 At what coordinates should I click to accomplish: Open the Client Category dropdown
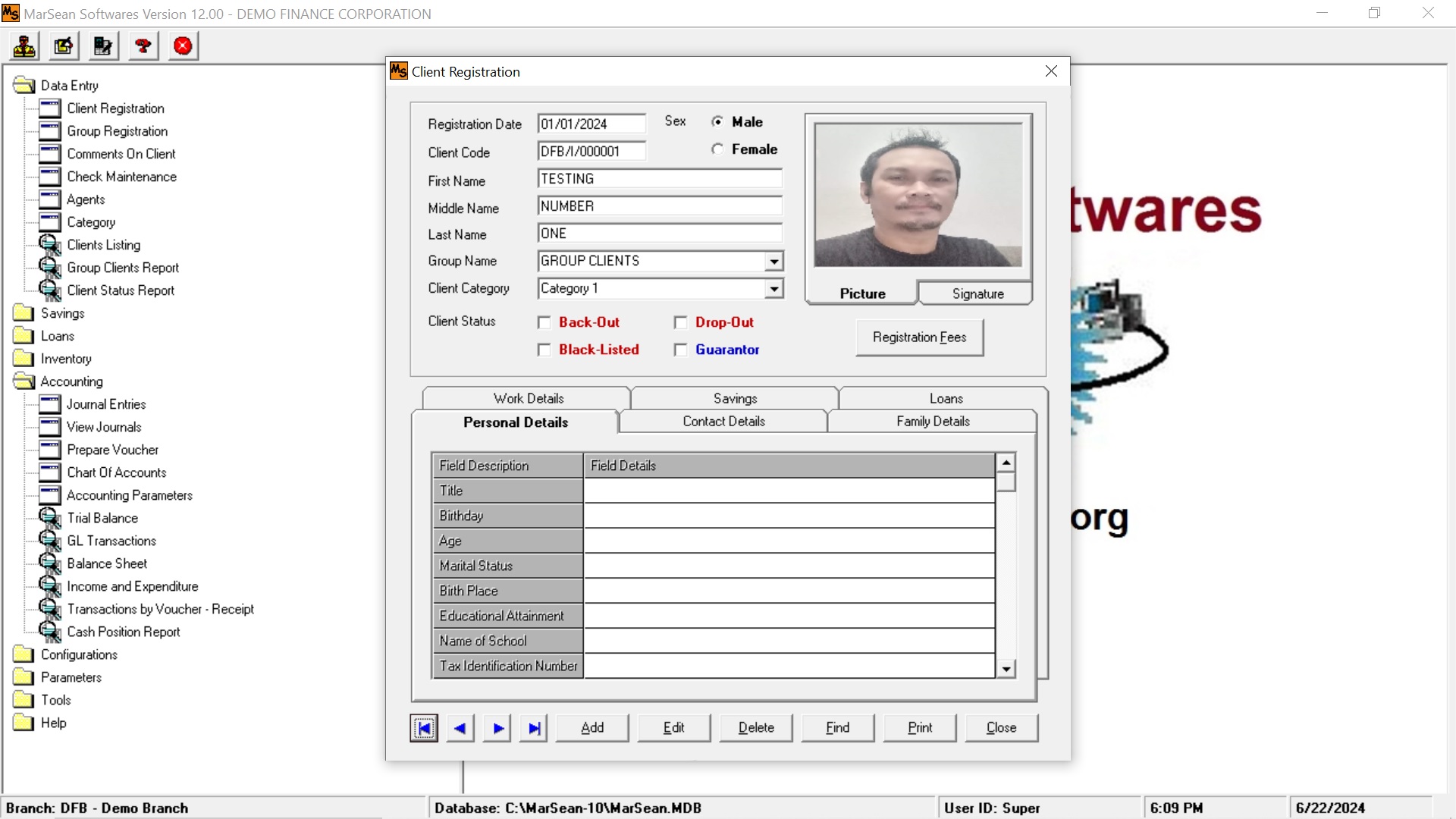click(x=773, y=289)
